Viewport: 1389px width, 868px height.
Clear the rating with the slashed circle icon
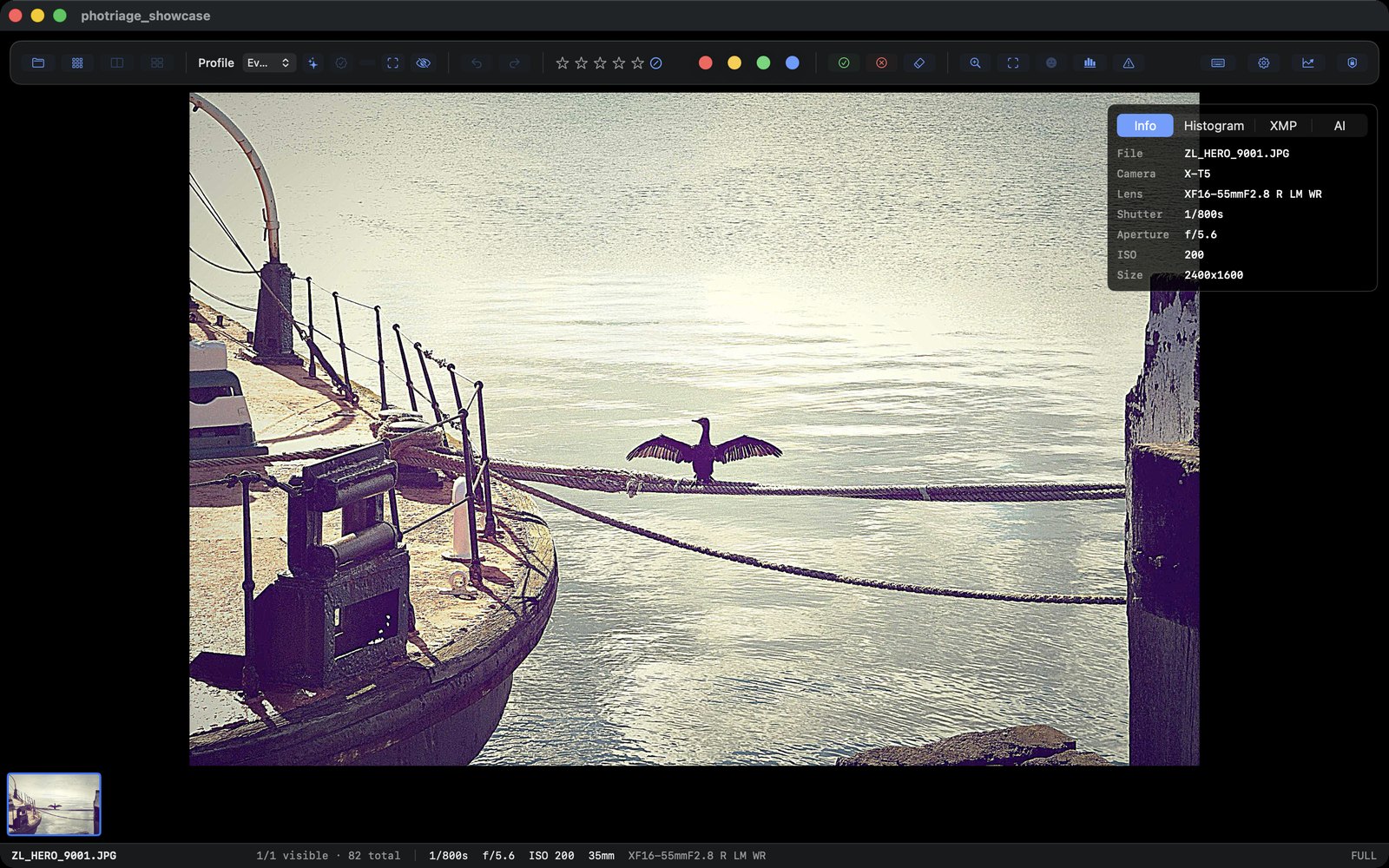(x=656, y=62)
